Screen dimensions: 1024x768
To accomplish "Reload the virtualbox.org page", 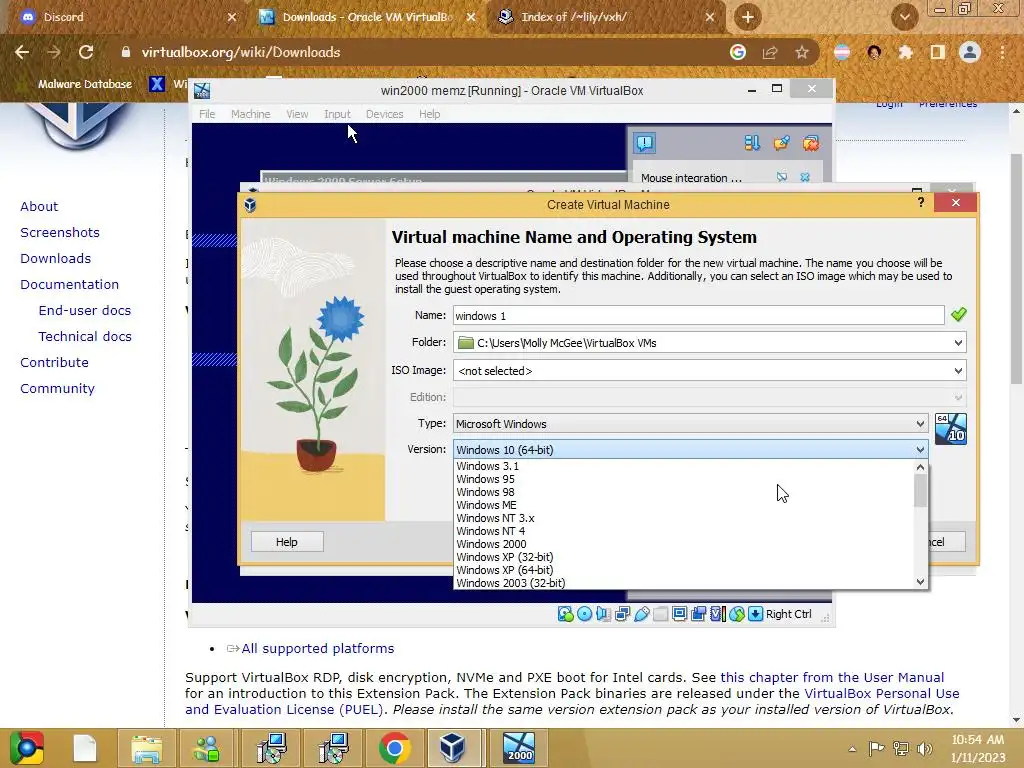I will click(86, 52).
